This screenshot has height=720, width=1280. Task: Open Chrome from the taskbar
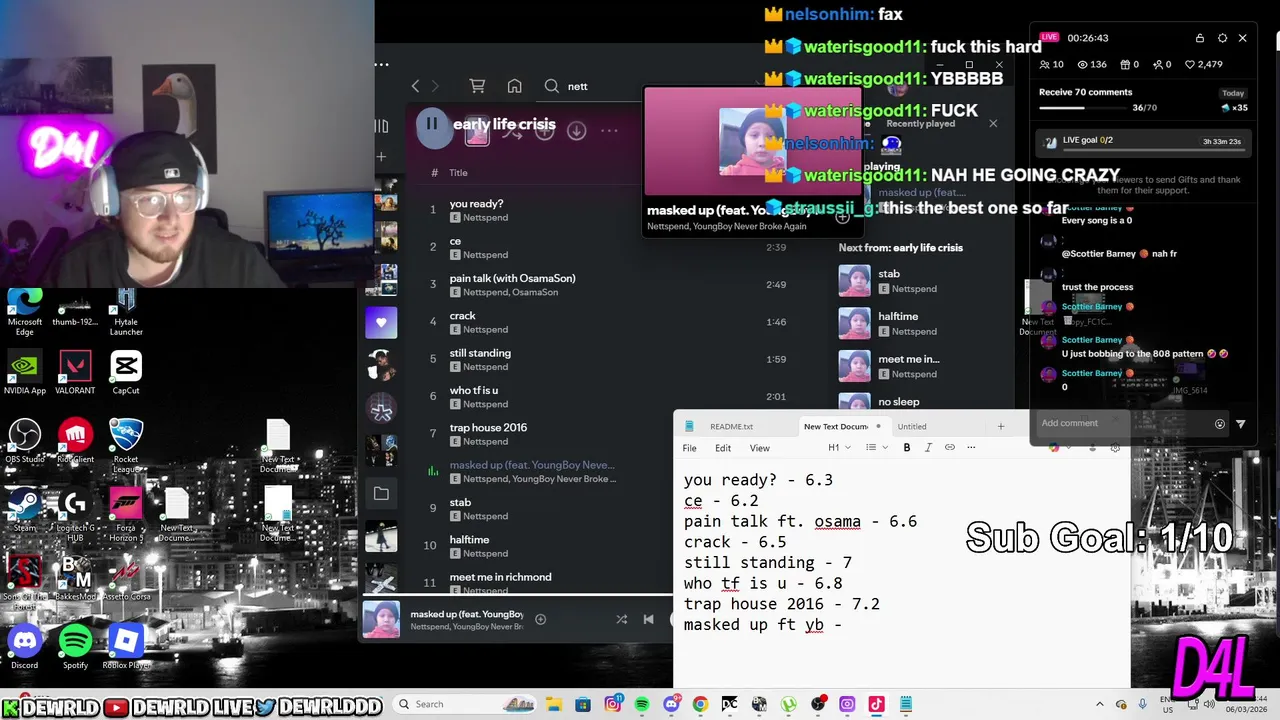700,704
